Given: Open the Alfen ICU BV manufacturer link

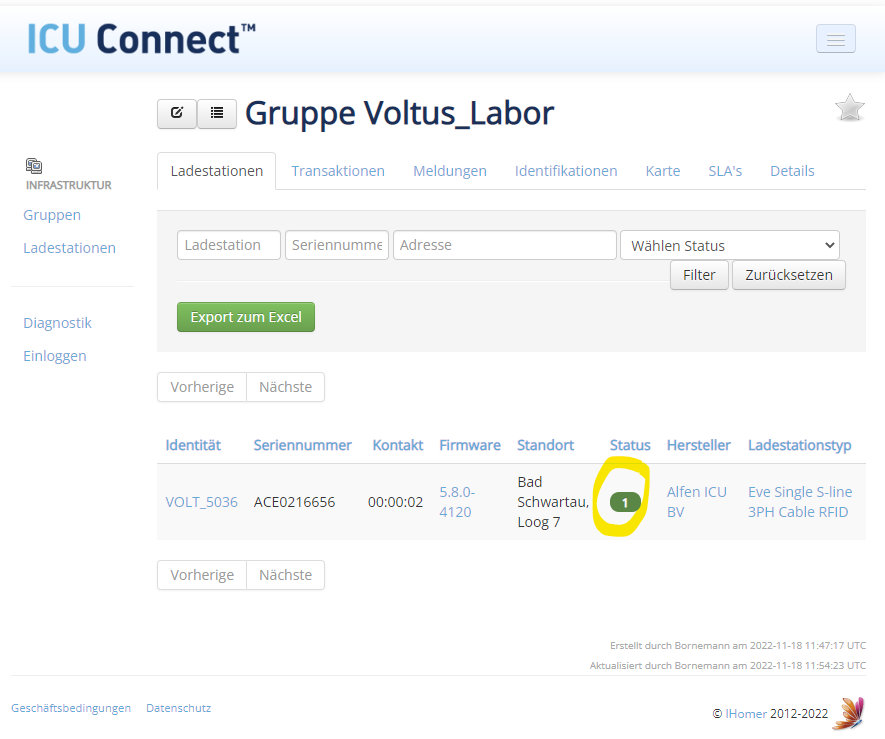Looking at the screenshot, I should click(696, 502).
